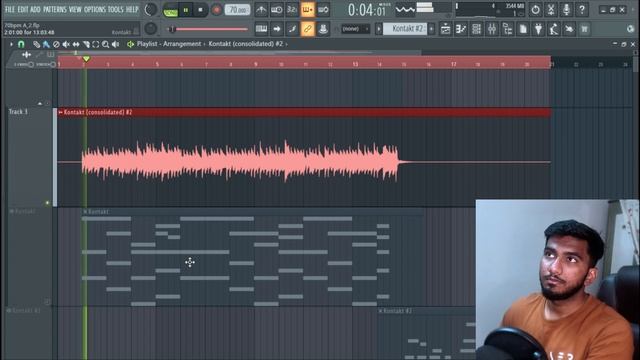Viewport: 640px width, 360px height.
Task: Select the Draw pencil tool
Action: [36, 44]
